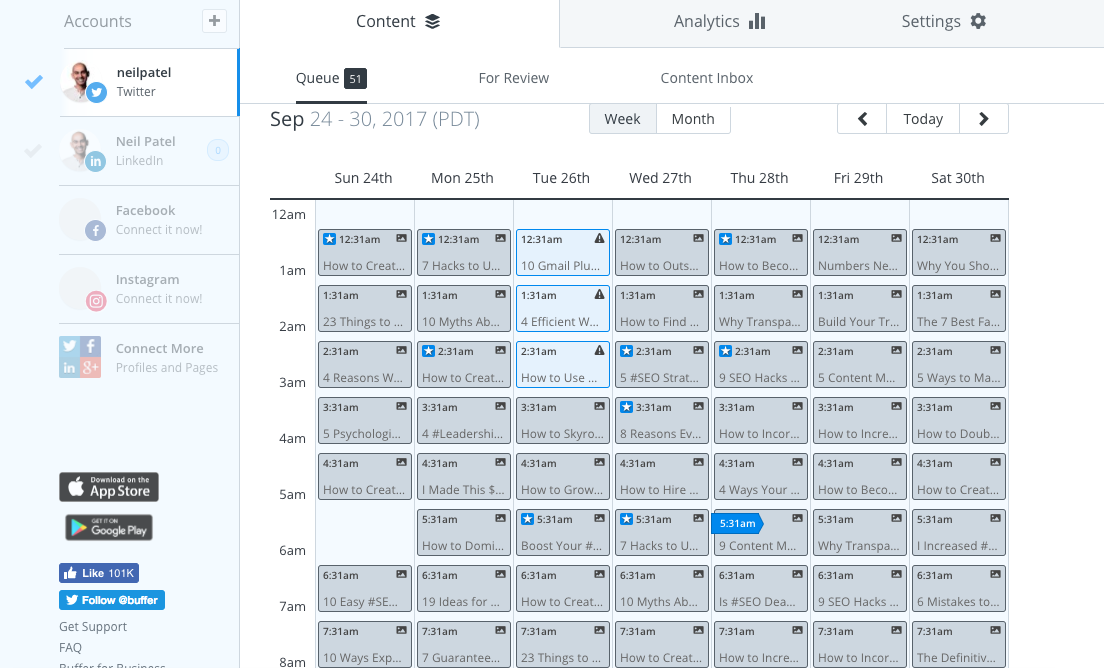Click the Analytics bar chart icon
This screenshot has height=668, width=1104.
click(757, 22)
